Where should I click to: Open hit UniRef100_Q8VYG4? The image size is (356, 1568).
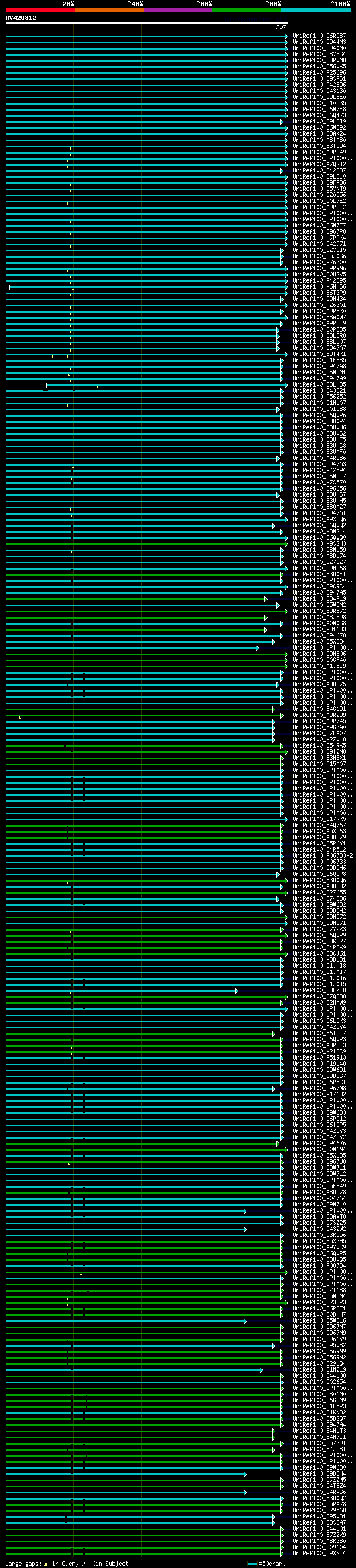click(x=319, y=54)
